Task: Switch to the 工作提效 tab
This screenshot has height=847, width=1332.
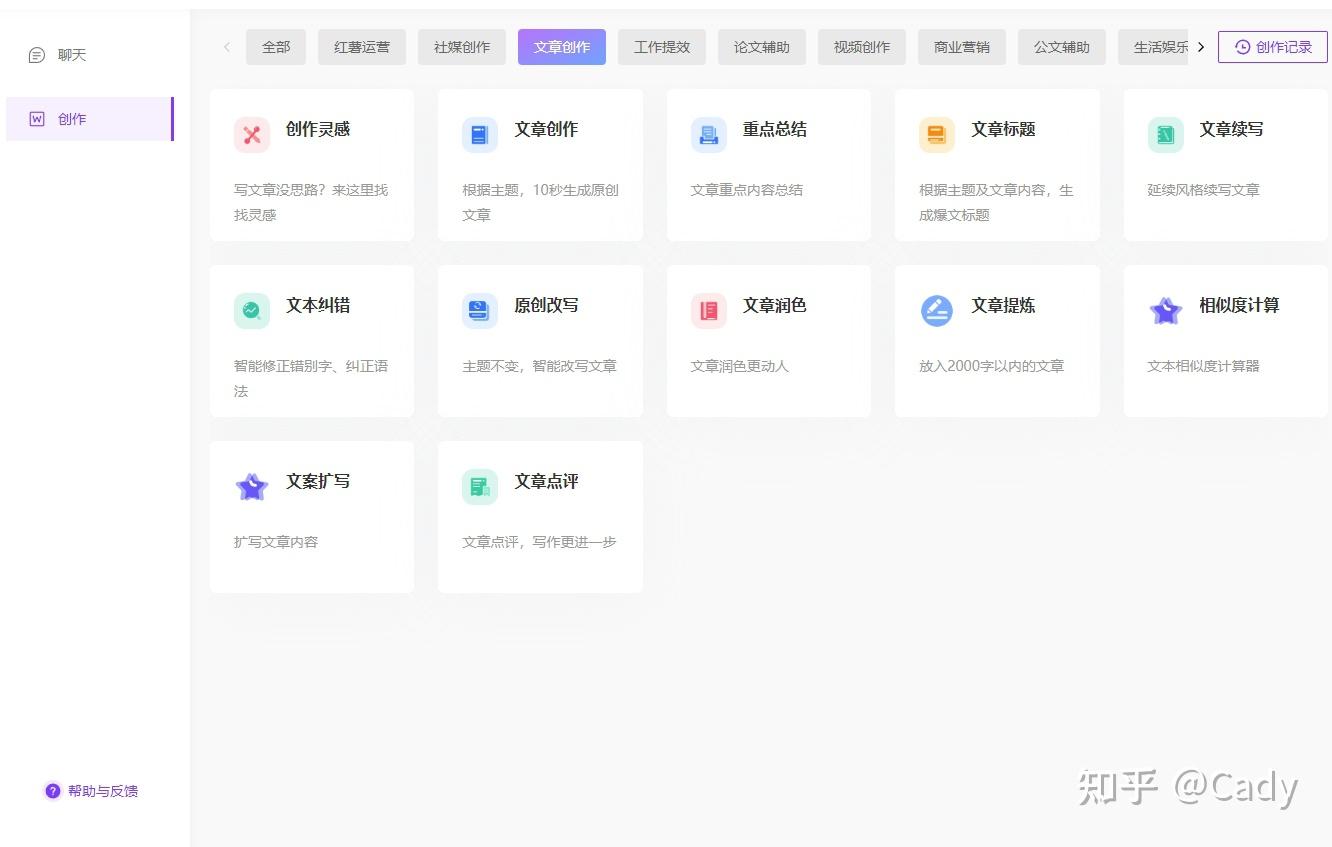Action: (x=662, y=47)
